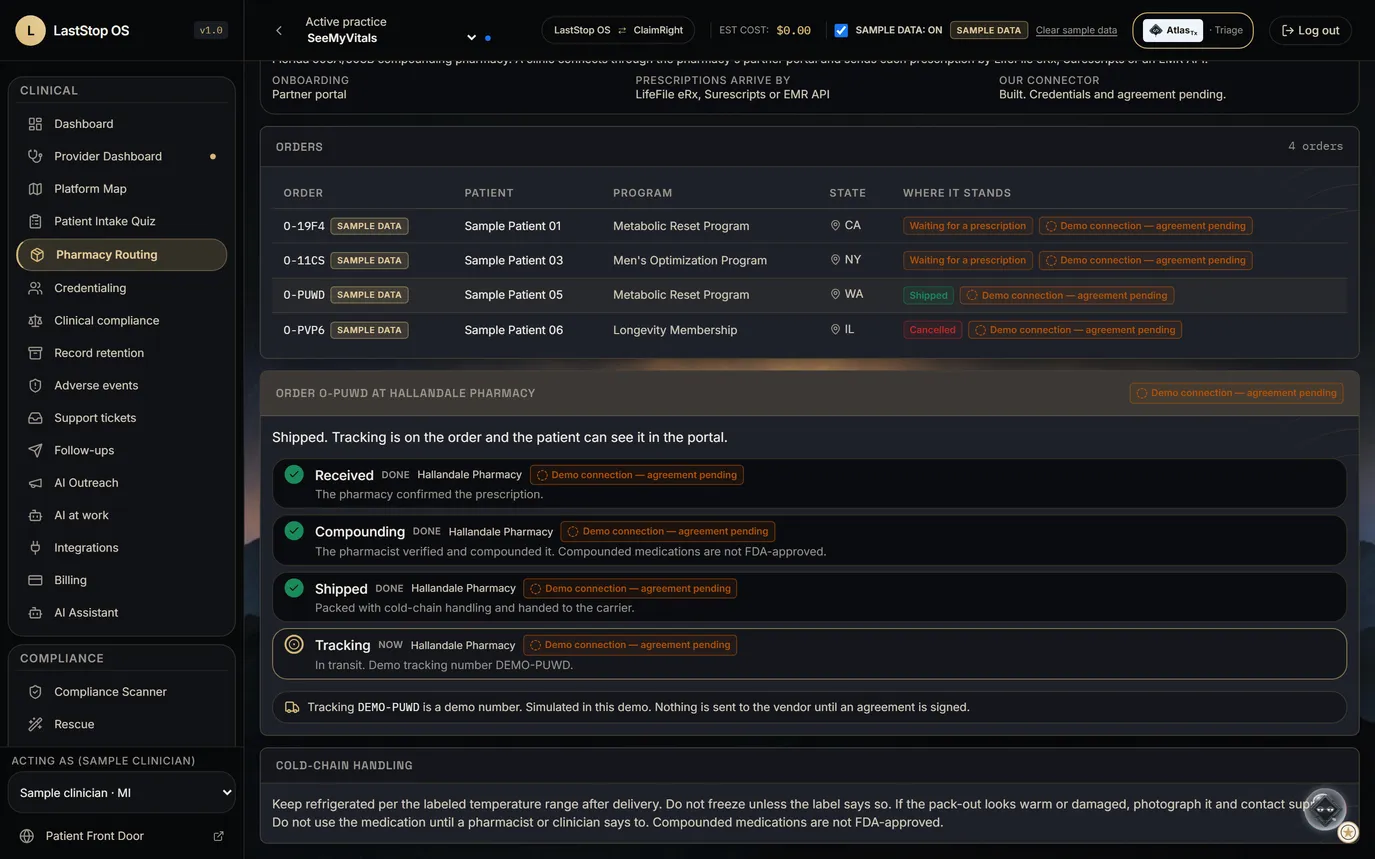Click the orange dot next to Provider Dashboard

213,156
